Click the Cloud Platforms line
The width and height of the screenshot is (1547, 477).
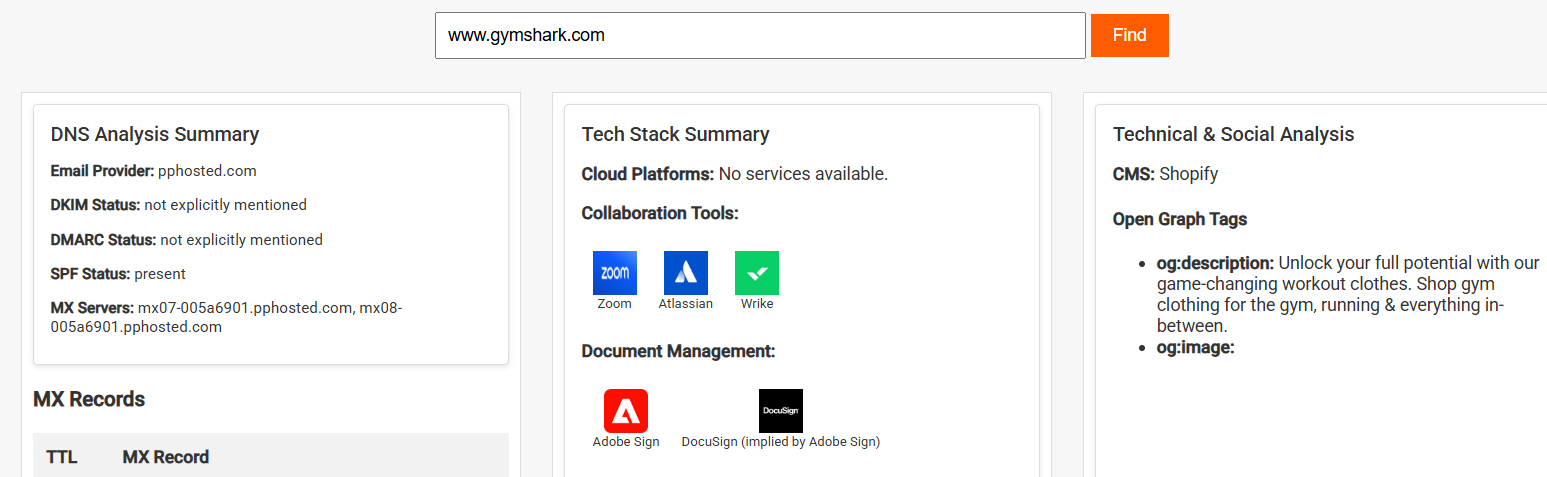click(x=735, y=174)
